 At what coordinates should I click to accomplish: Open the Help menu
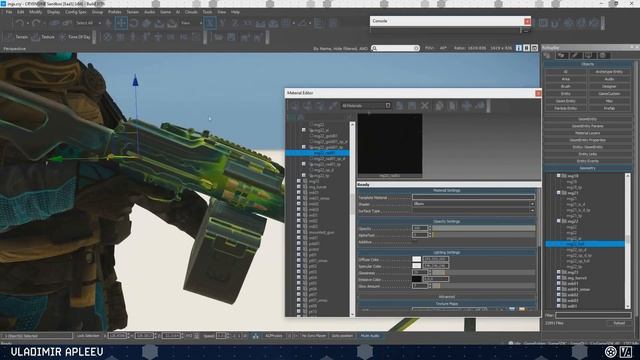coord(235,12)
